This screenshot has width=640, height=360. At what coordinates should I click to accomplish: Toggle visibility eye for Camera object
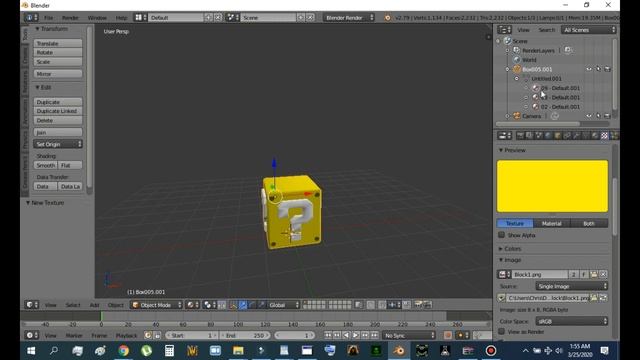pyautogui.click(x=589, y=116)
